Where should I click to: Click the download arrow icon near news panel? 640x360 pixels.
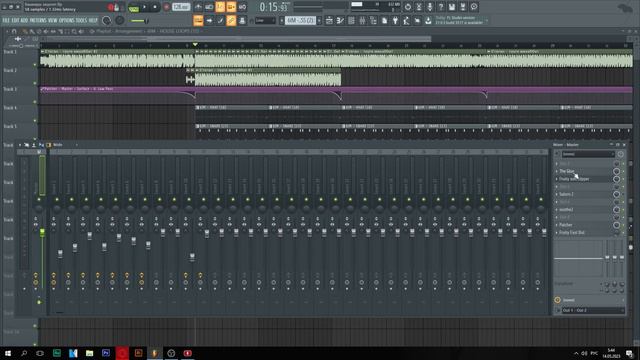[428, 20]
